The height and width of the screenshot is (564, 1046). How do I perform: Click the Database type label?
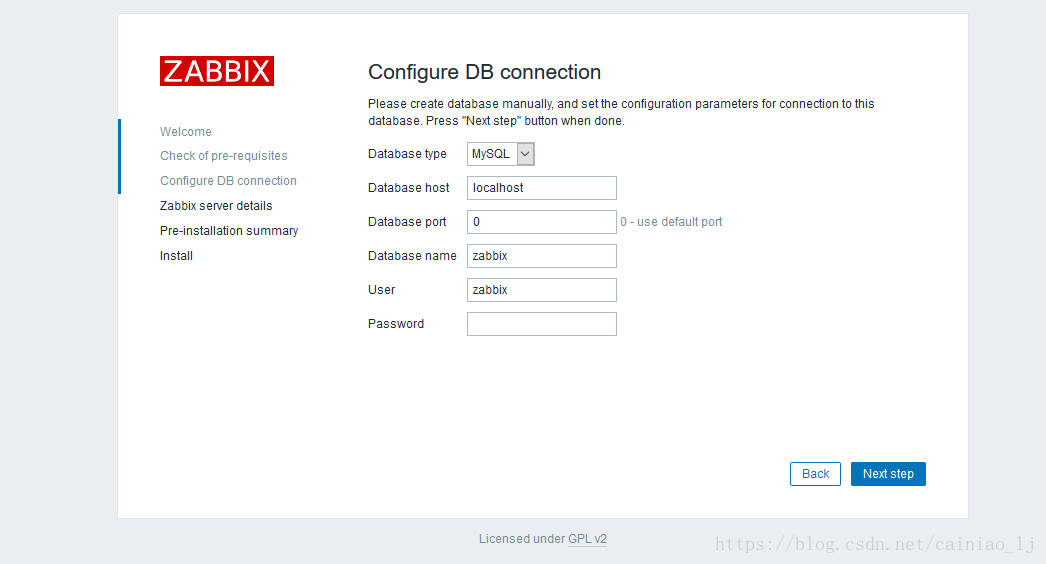click(x=407, y=154)
